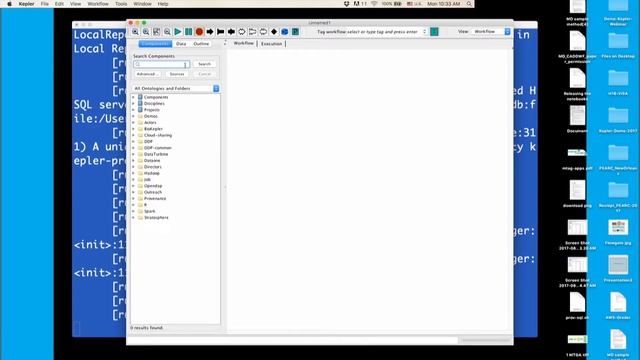Click the Search button
640x360 pixels.
point(204,64)
